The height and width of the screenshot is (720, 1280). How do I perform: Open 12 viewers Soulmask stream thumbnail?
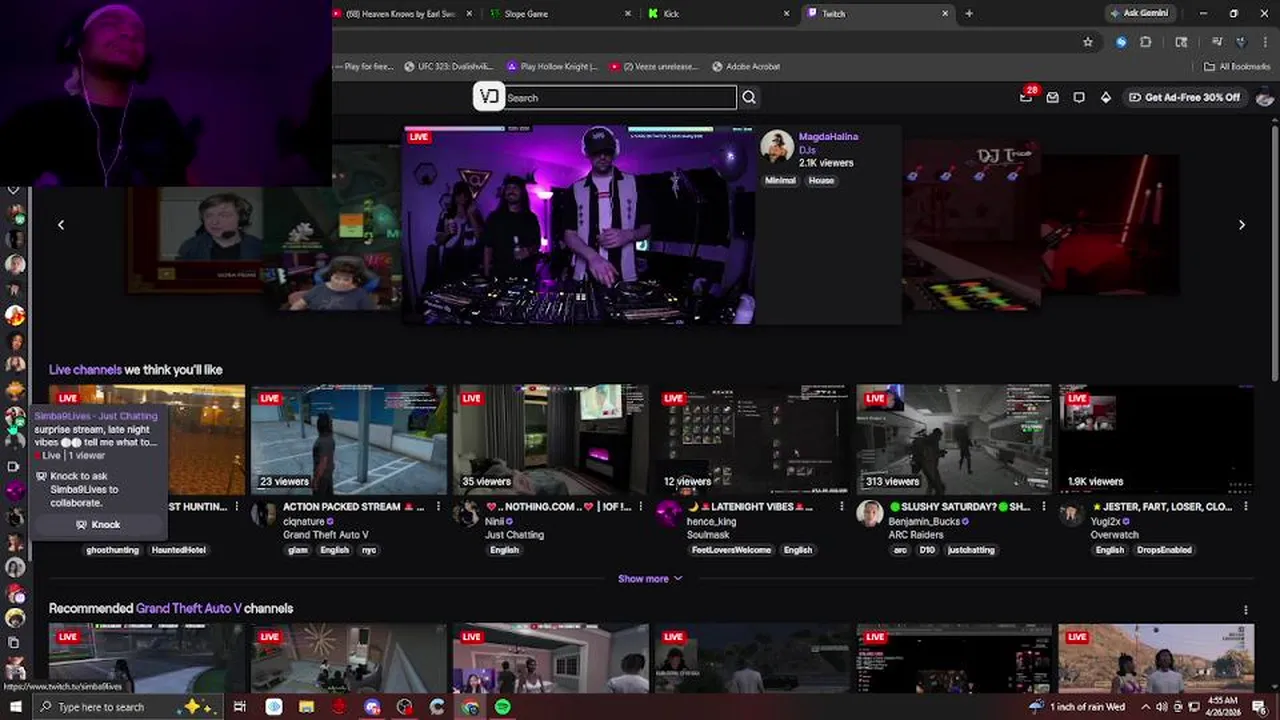click(x=752, y=440)
